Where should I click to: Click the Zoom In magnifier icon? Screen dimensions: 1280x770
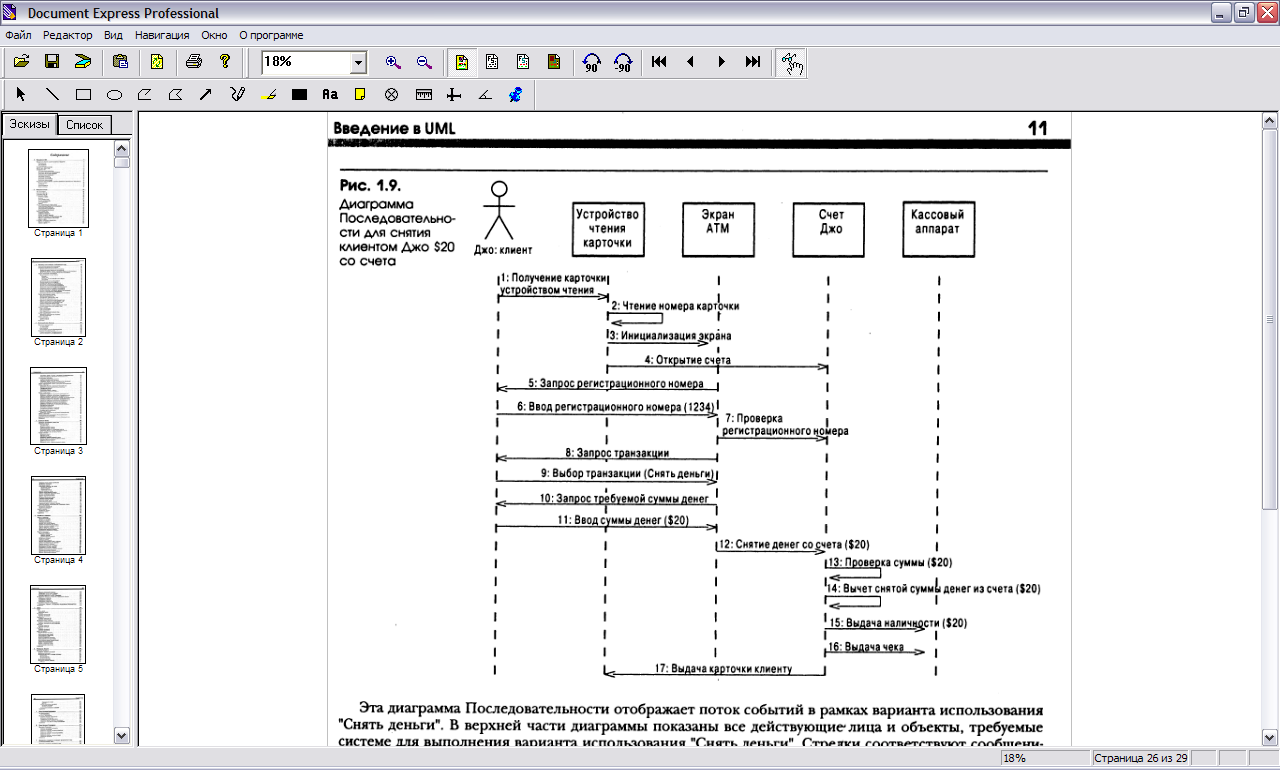[x=393, y=62]
